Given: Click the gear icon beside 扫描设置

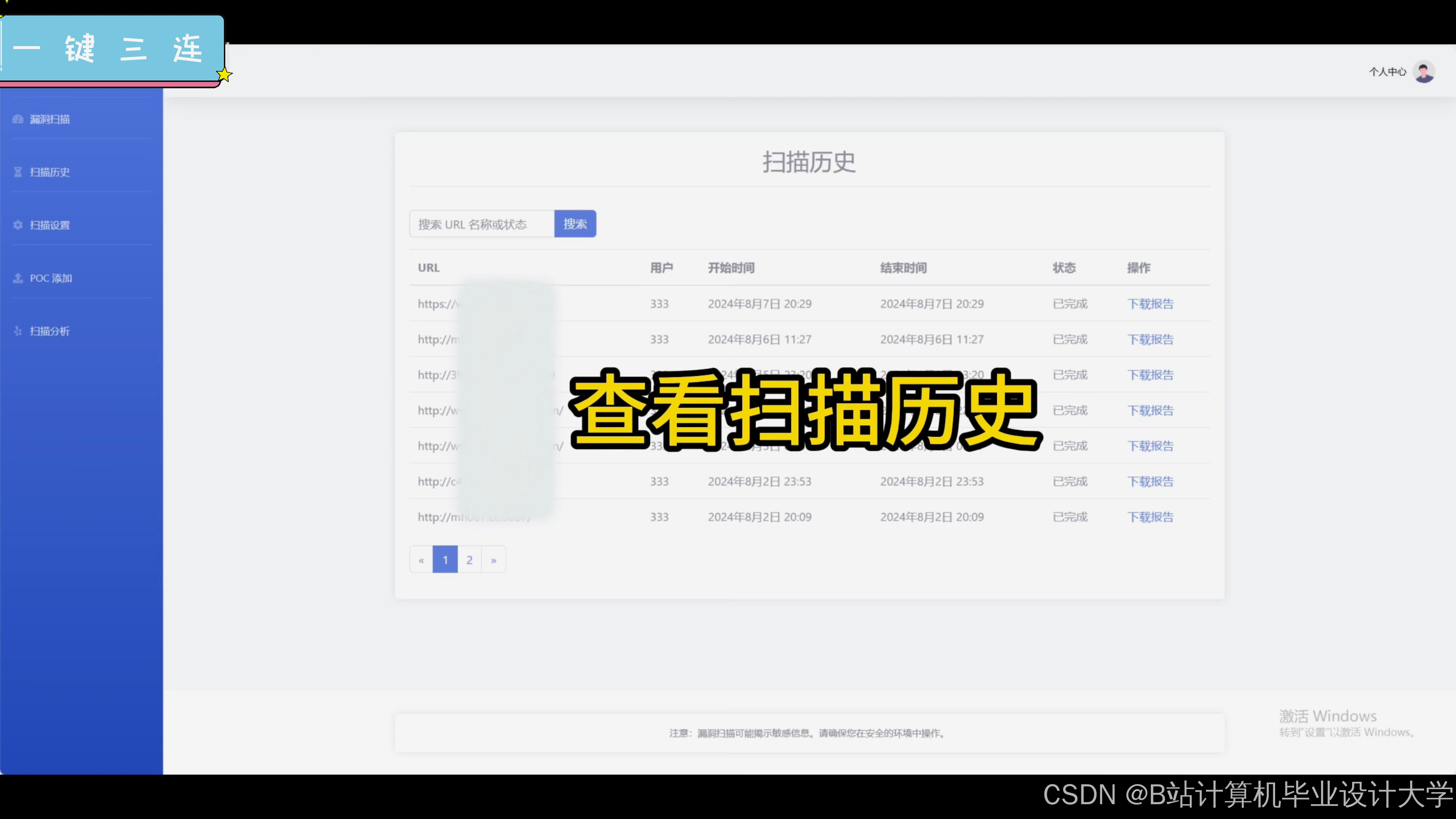Looking at the screenshot, I should [x=17, y=225].
